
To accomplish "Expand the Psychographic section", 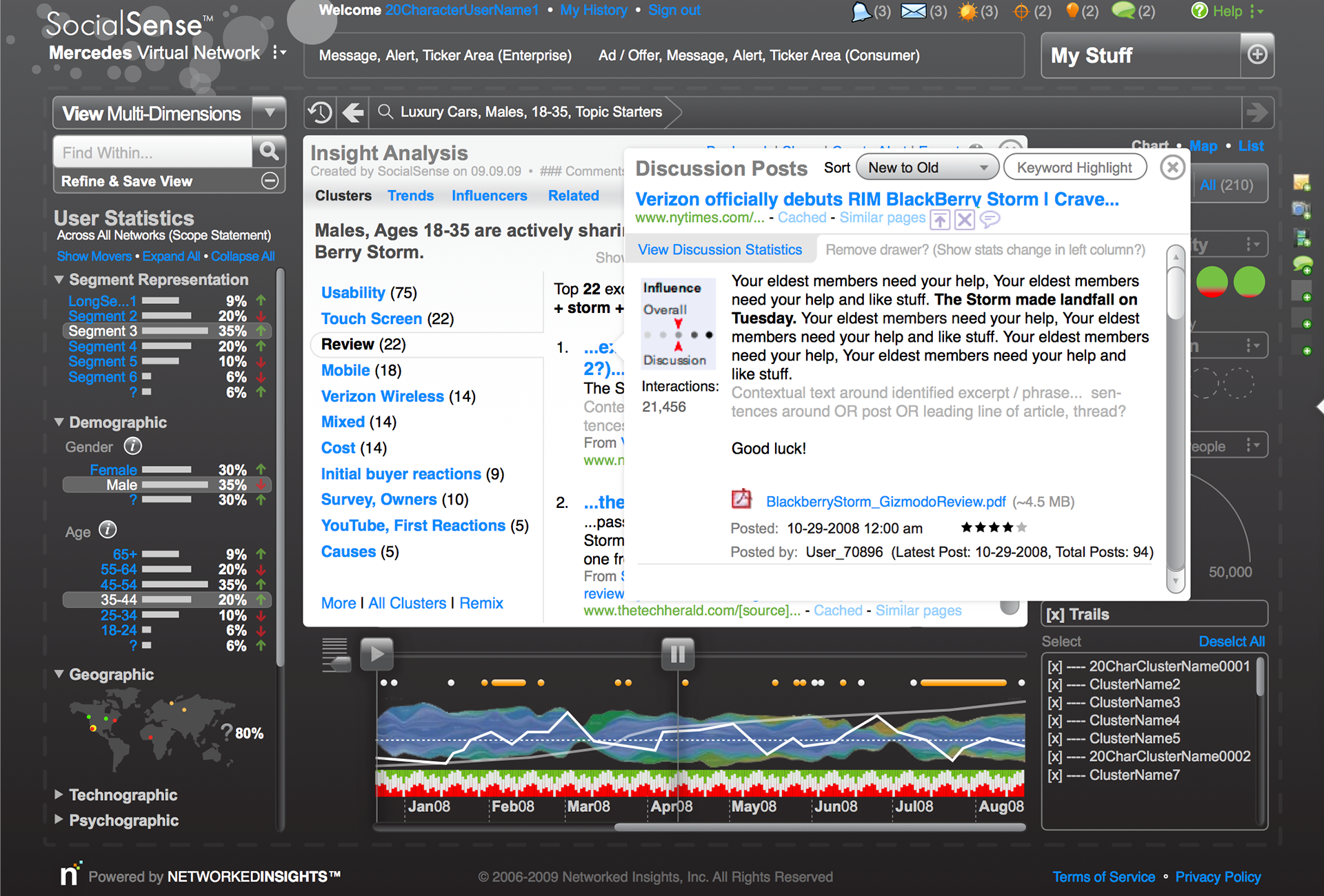I will [x=59, y=820].
